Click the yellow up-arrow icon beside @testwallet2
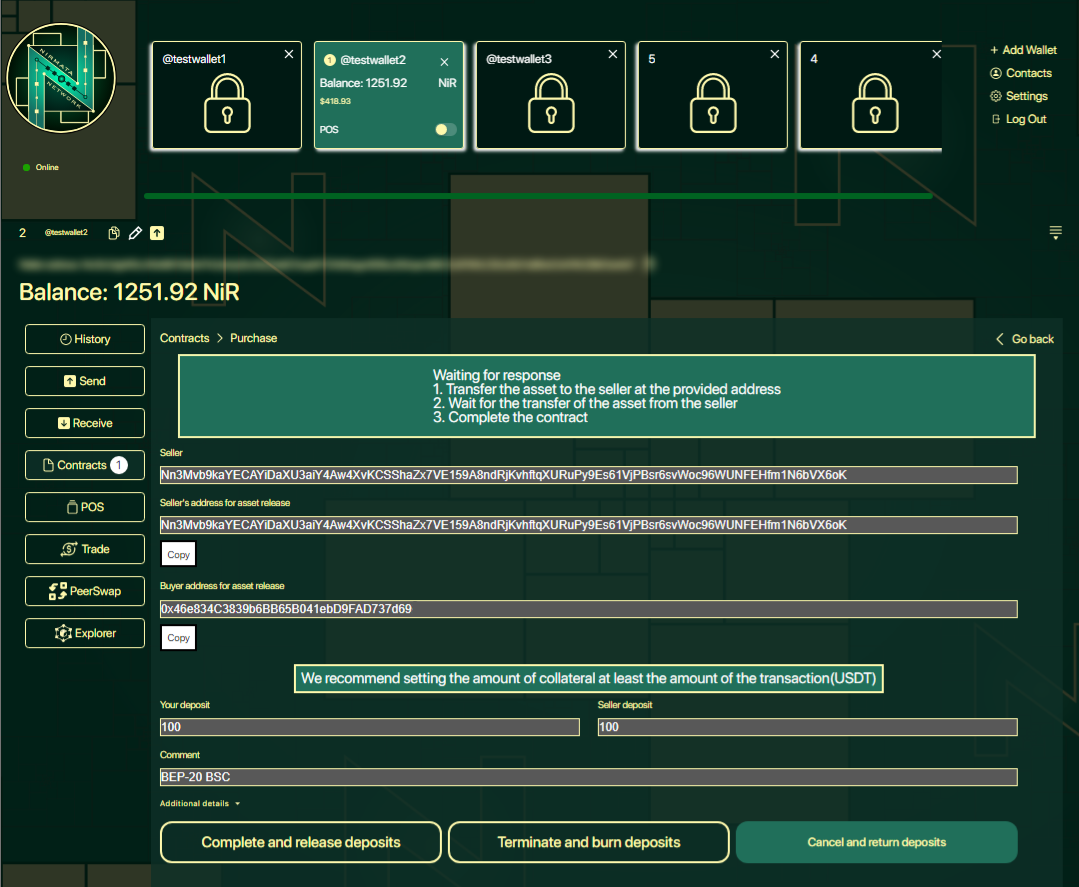Image resolution: width=1079 pixels, height=887 pixels. 157,233
